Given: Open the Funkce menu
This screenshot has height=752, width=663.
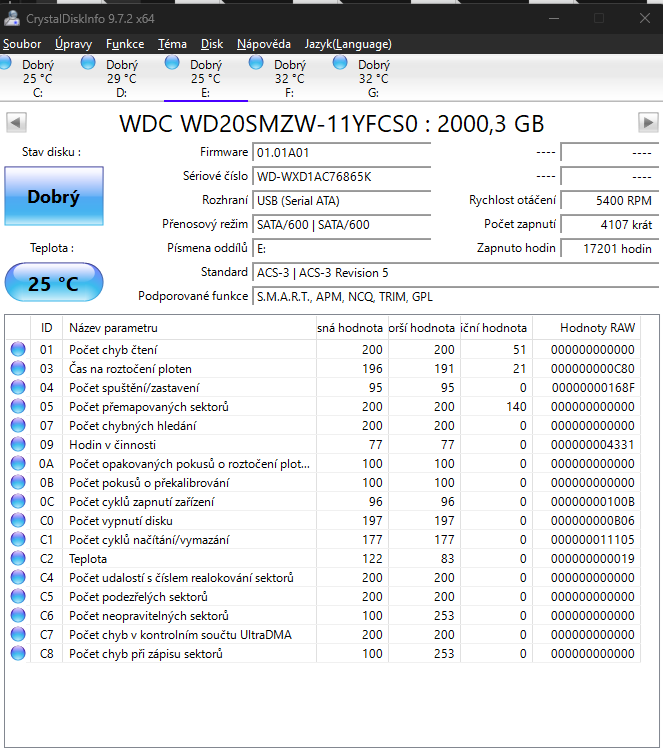Looking at the screenshot, I should (125, 44).
